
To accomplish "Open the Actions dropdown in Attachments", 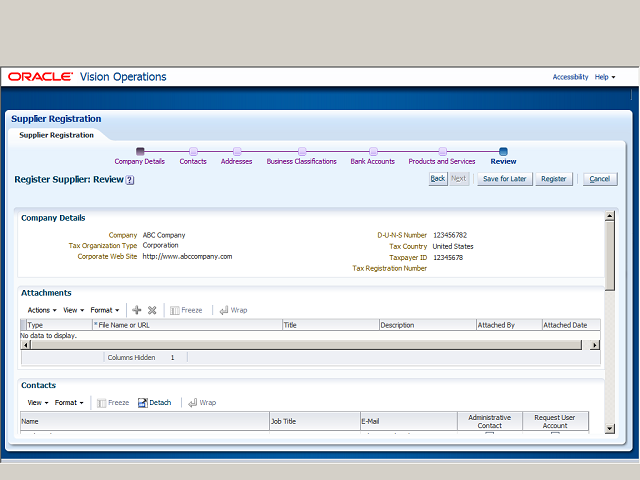I will click(x=42, y=310).
